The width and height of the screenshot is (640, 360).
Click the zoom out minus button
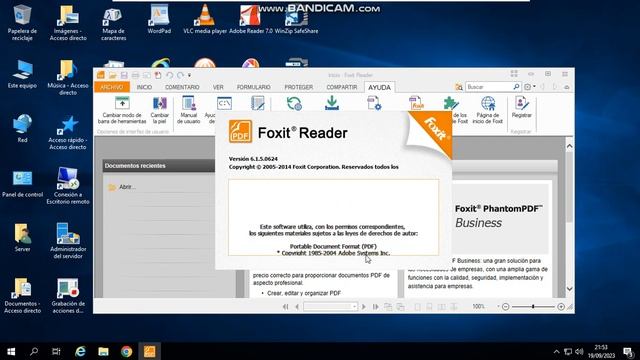pos(505,307)
